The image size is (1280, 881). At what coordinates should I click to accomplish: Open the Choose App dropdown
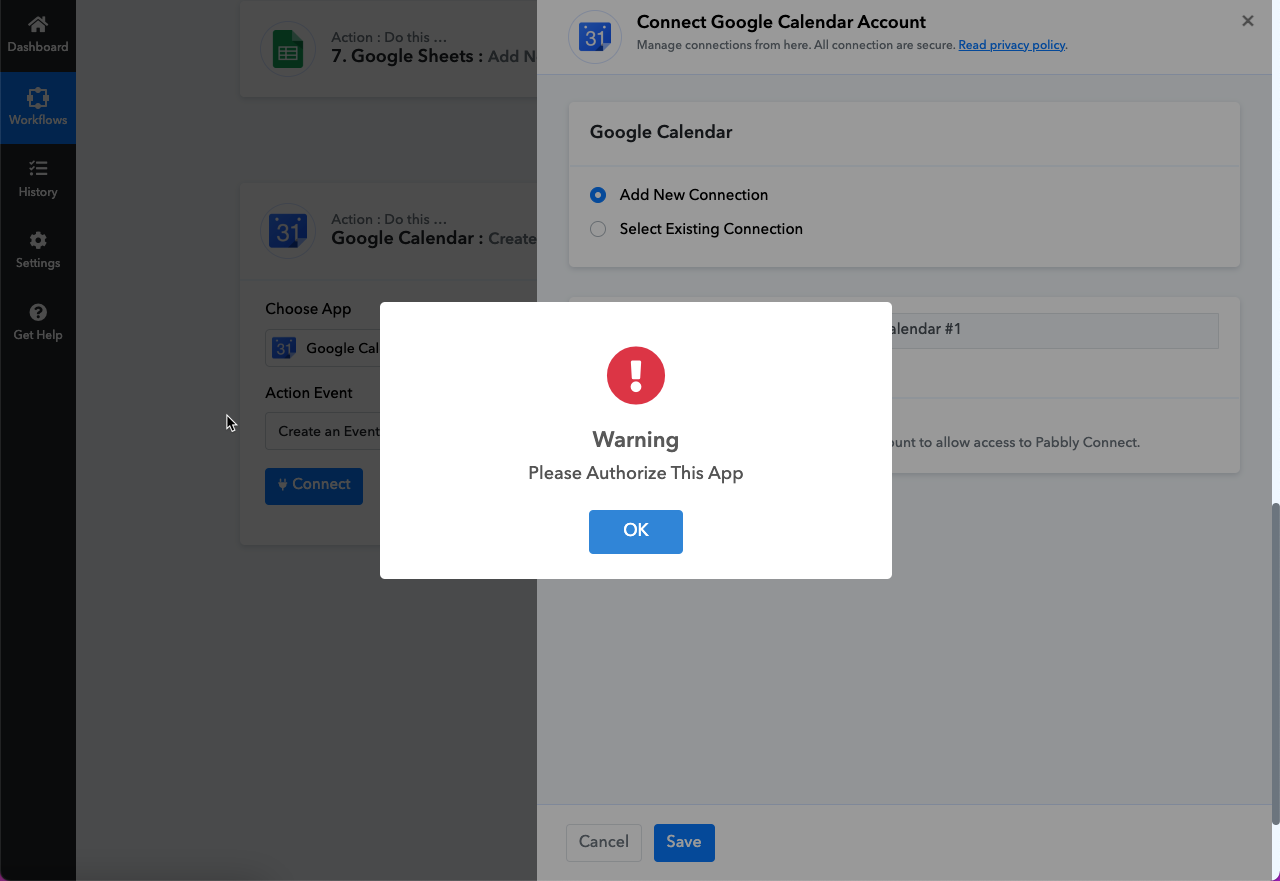pos(322,348)
